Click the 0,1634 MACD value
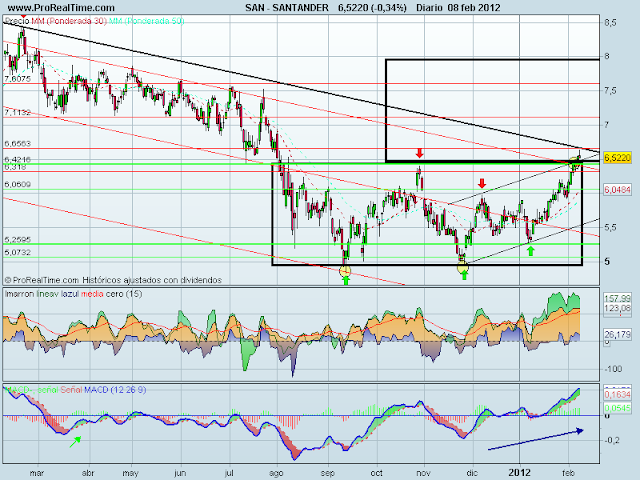This screenshot has width=640, height=480. pyautogui.click(x=617, y=395)
